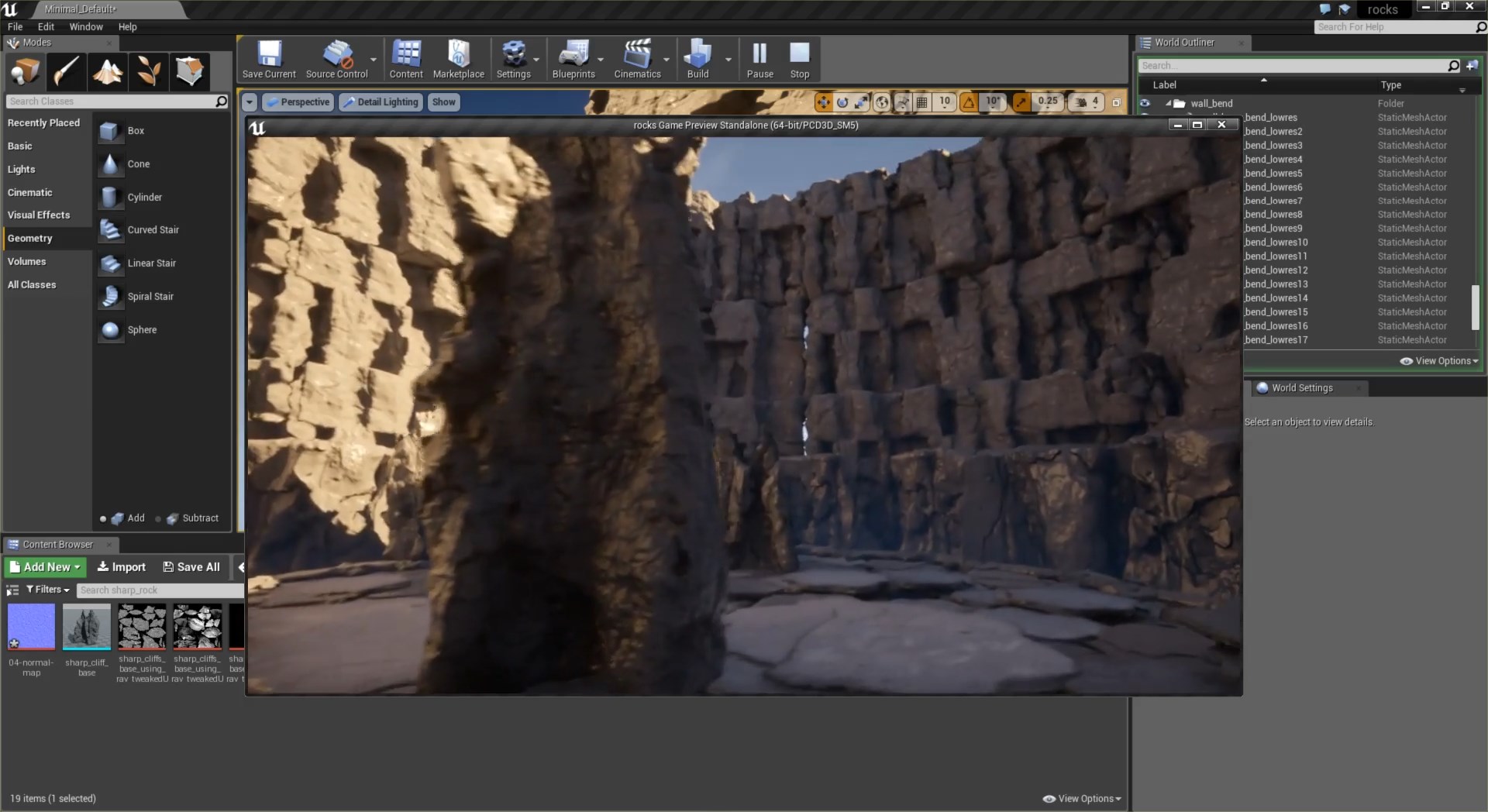Click the Import button in Content Browser
Image resolution: width=1488 pixels, height=812 pixels.
122,567
